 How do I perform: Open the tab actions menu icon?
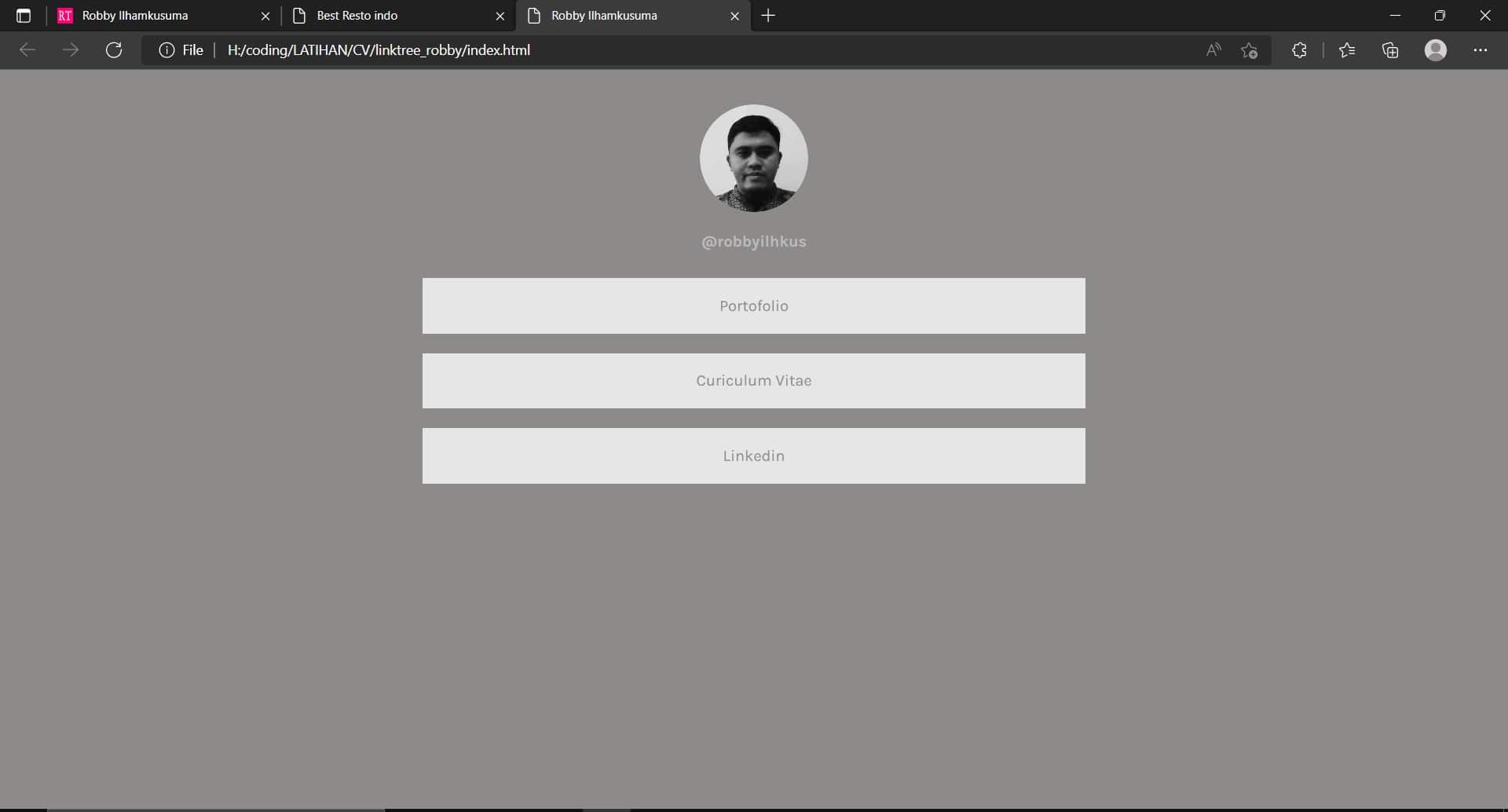24,16
